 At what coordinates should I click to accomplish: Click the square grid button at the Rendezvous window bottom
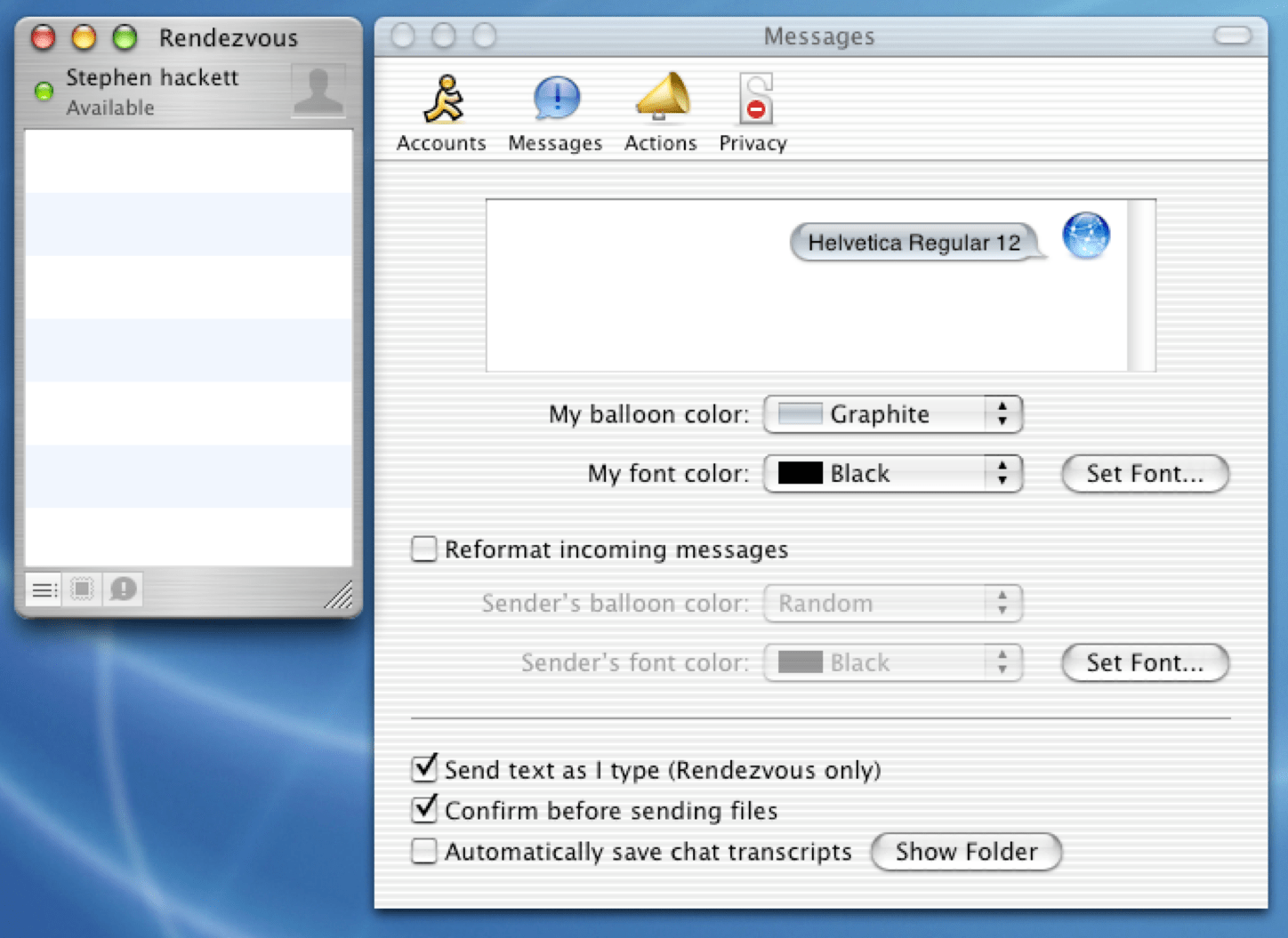coord(82,589)
